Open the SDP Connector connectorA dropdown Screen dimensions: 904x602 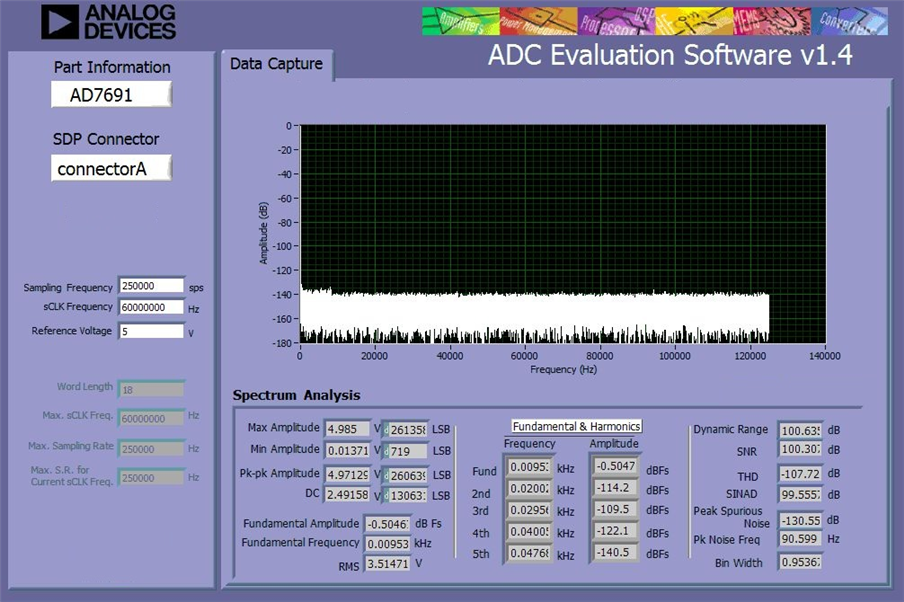pos(111,168)
